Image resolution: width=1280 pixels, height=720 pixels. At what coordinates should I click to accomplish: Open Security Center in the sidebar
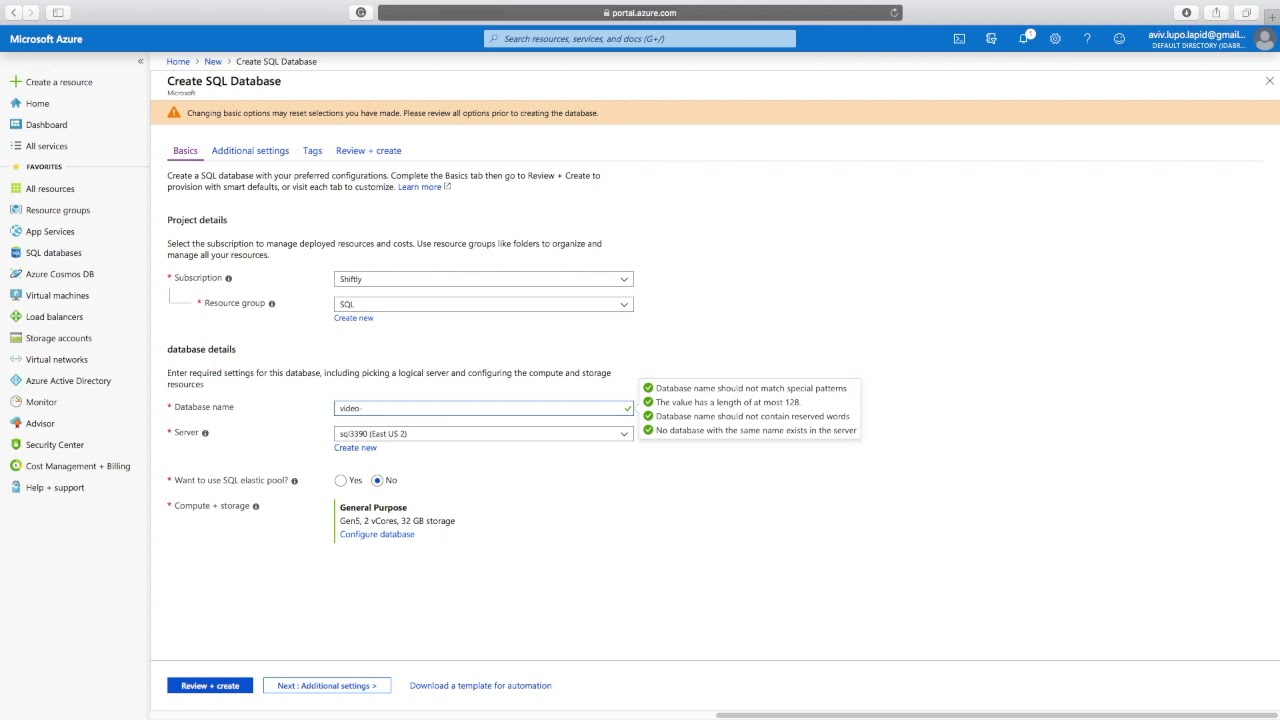(x=55, y=445)
